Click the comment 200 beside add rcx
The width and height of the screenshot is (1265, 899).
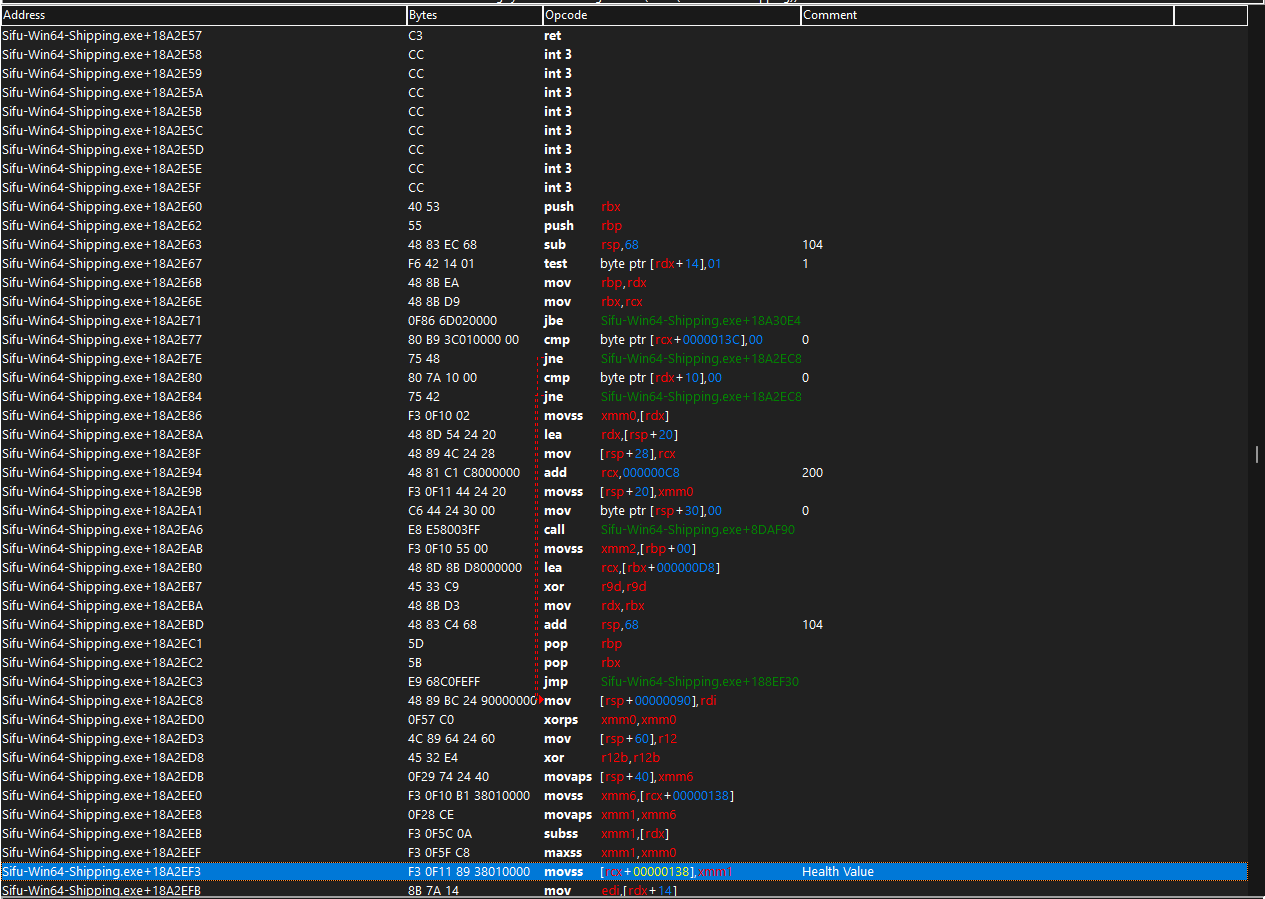[812, 472]
